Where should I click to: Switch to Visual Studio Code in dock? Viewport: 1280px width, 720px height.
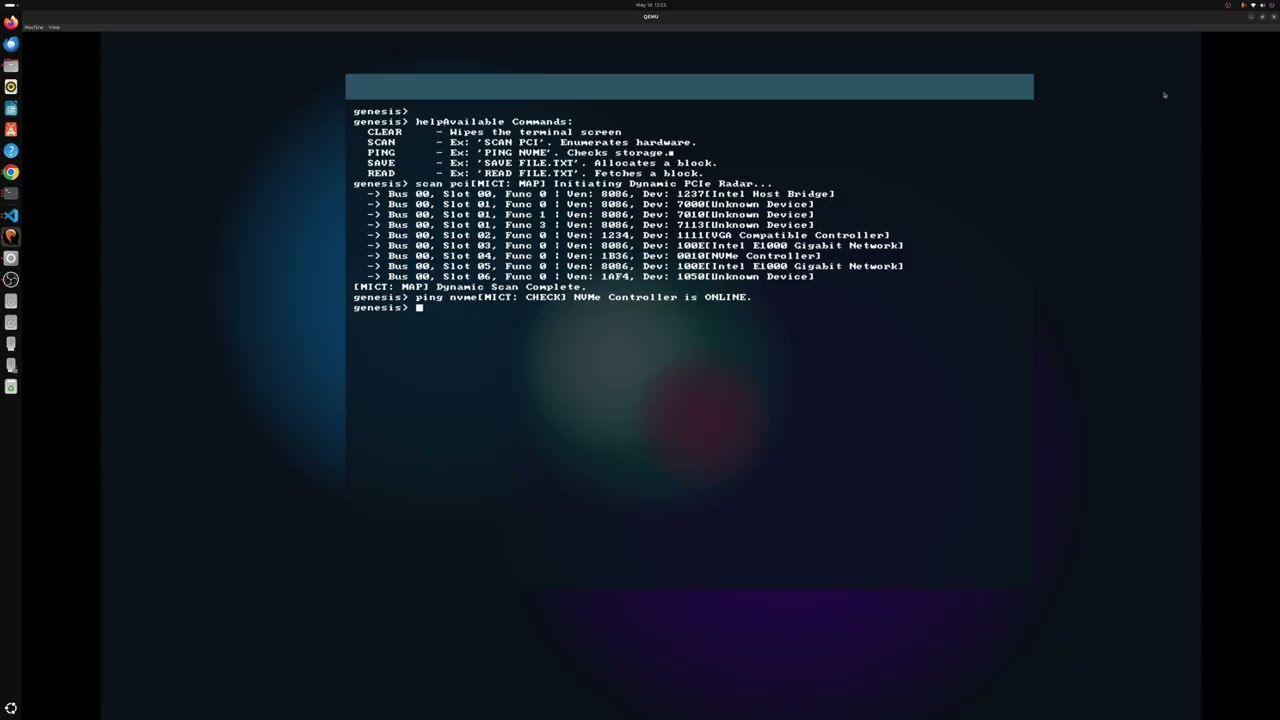point(11,215)
